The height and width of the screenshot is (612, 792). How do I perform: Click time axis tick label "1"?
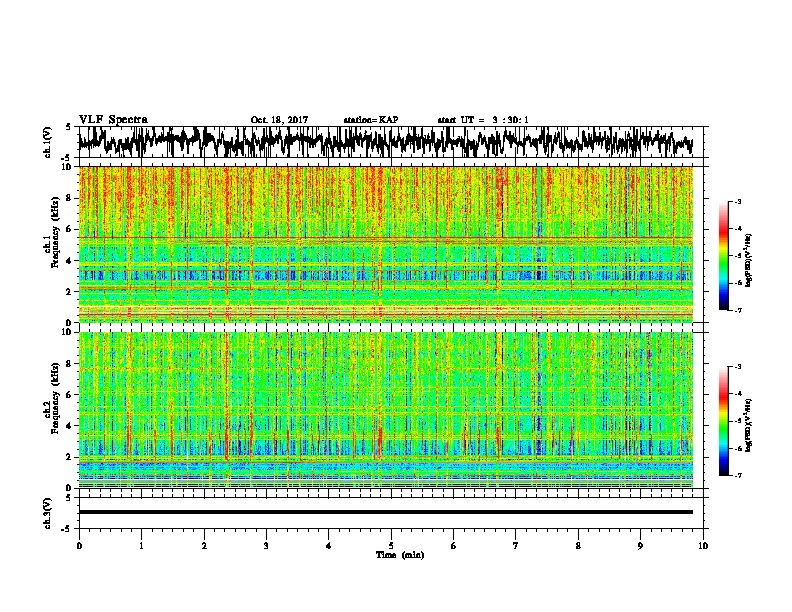pyautogui.click(x=141, y=545)
